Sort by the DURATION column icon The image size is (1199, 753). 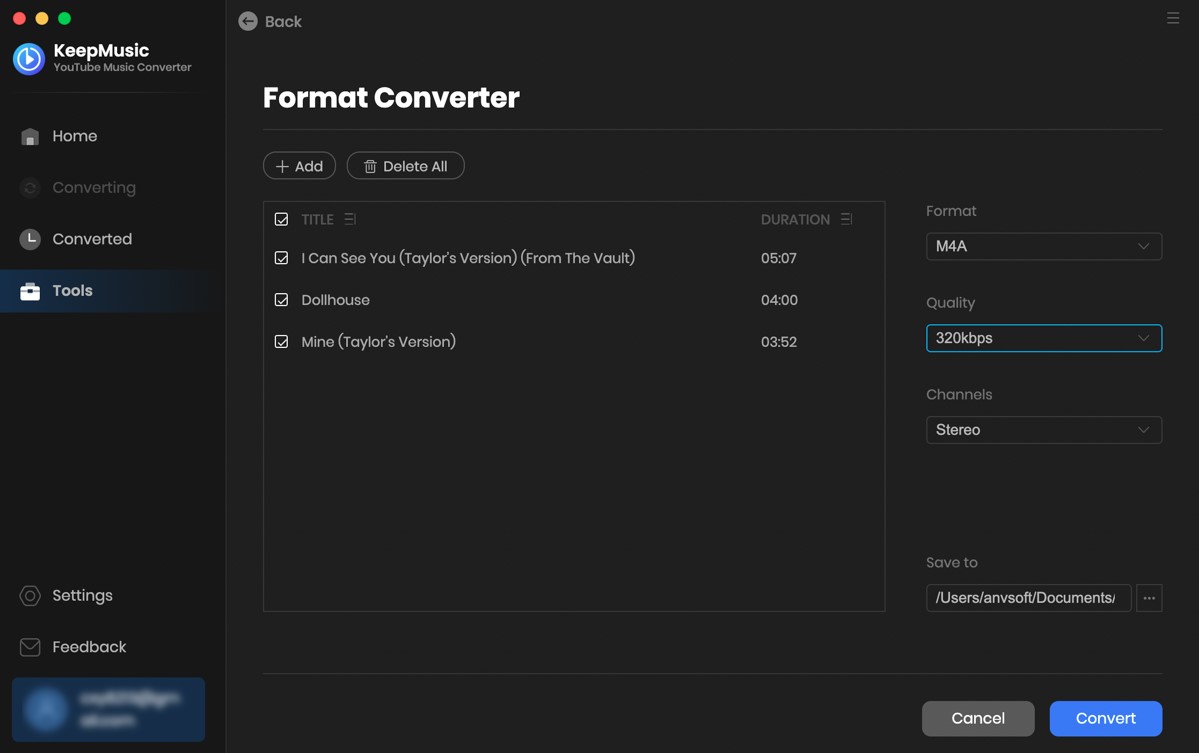tap(846, 219)
